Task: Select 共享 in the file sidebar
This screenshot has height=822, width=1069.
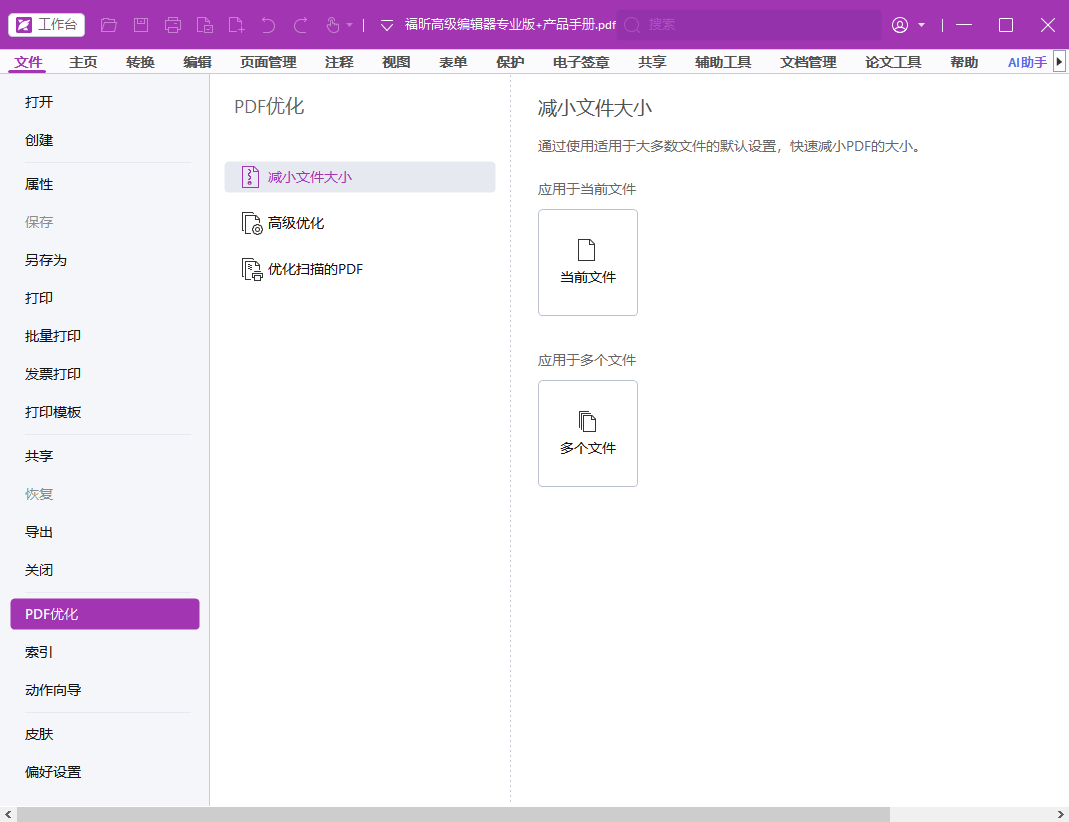Action: [39, 457]
